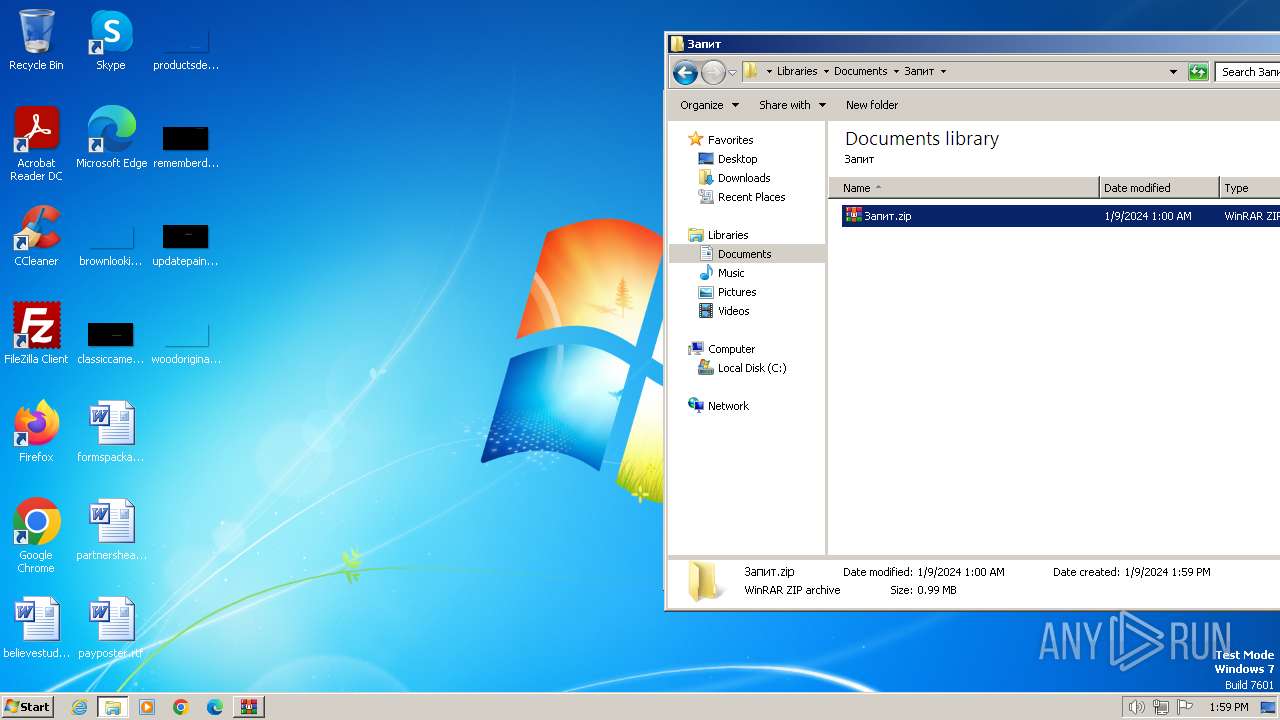The height and width of the screenshot is (720, 1280).
Task: Open the rememberd... desktop file
Action: coord(186,145)
